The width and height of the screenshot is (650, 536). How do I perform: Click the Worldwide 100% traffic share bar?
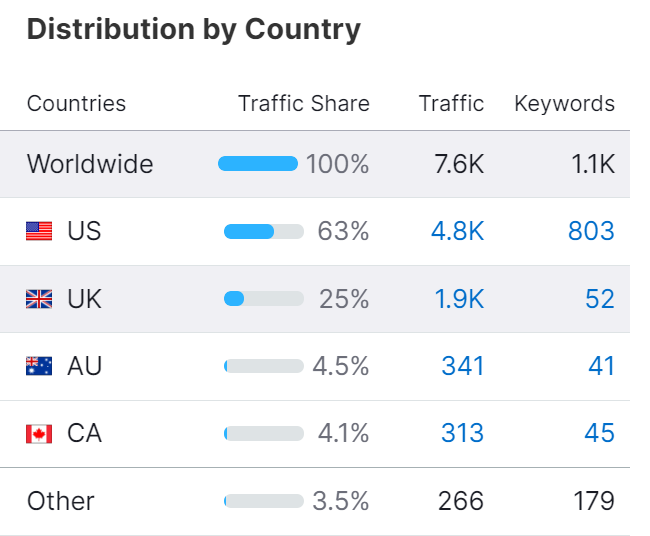click(258, 164)
